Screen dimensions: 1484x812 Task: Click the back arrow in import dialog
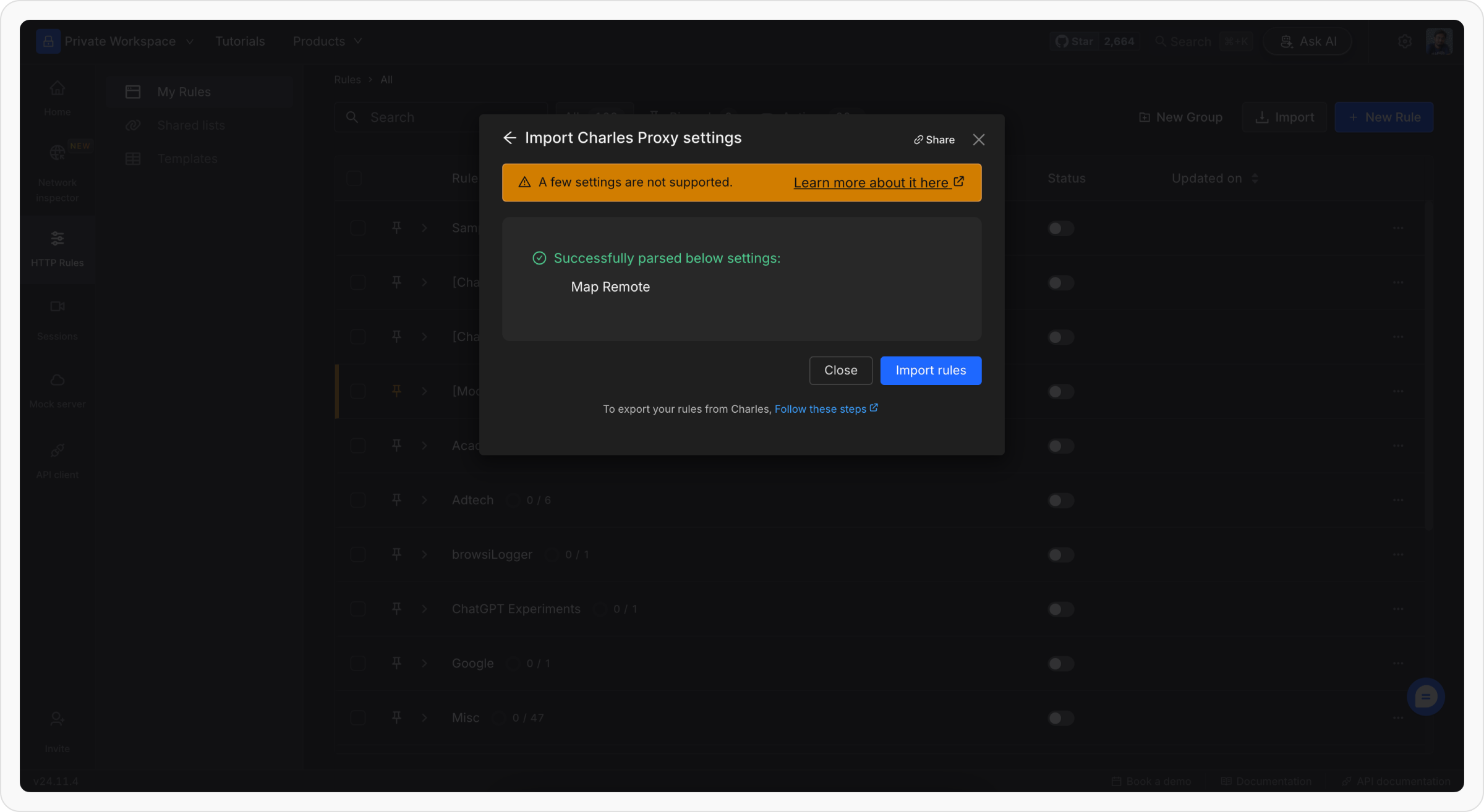coord(510,138)
